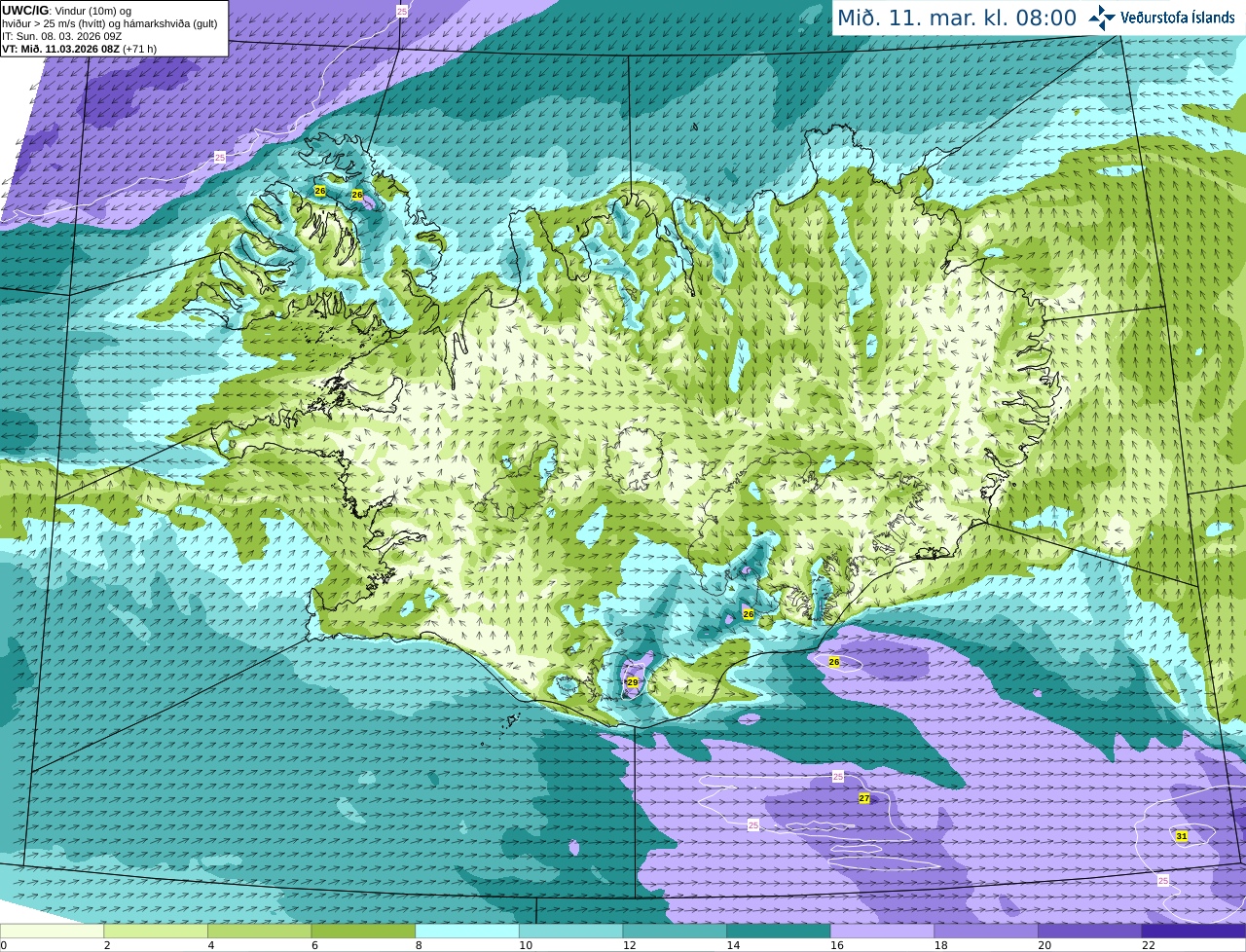Click the scale label 14
This screenshot has width=1246, height=952.
(x=733, y=944)
